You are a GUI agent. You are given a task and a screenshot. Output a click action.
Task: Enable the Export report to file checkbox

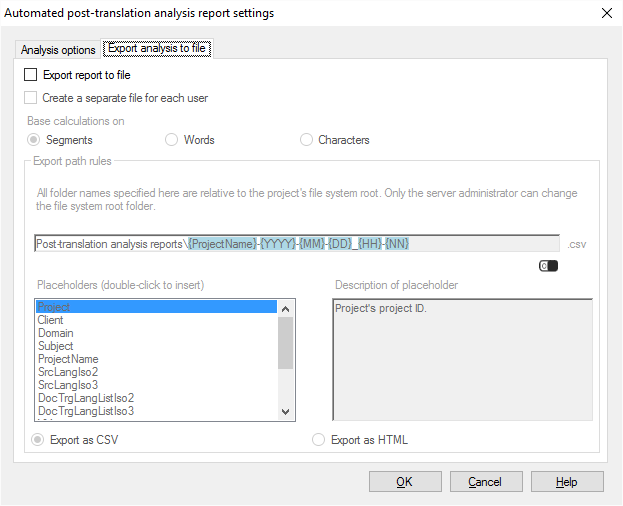[31, 75]
